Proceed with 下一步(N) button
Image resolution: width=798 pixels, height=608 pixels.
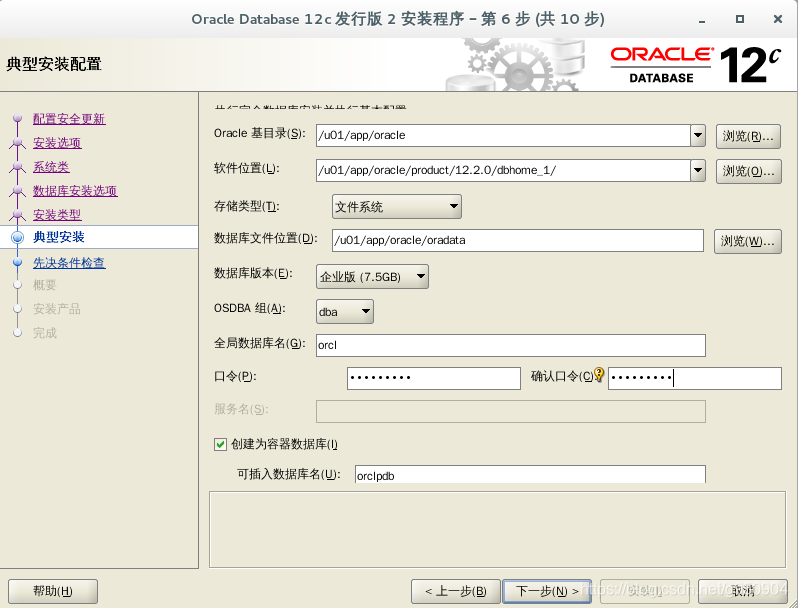click(x=547, y=591)
